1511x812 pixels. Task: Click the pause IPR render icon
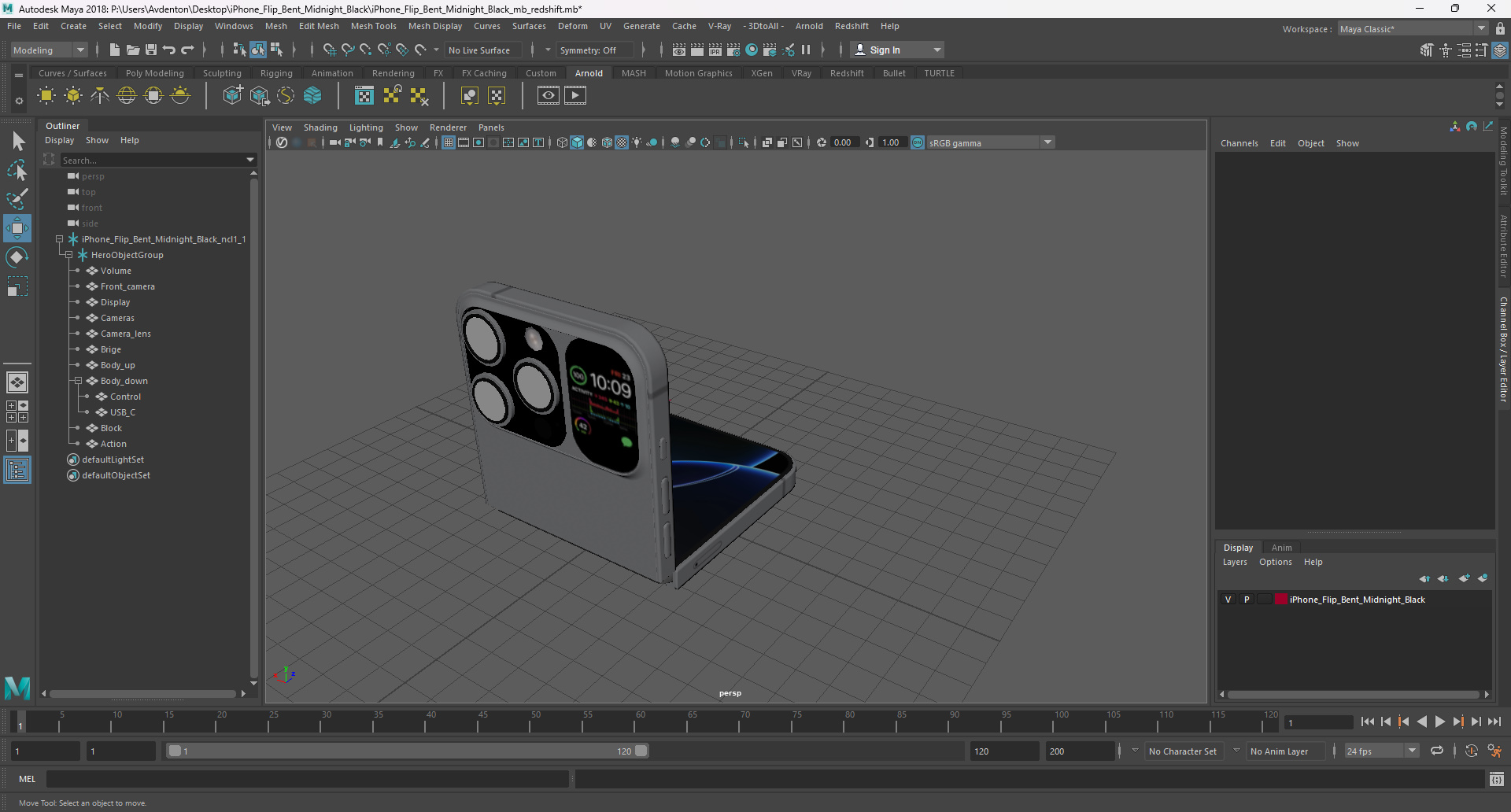806,50
